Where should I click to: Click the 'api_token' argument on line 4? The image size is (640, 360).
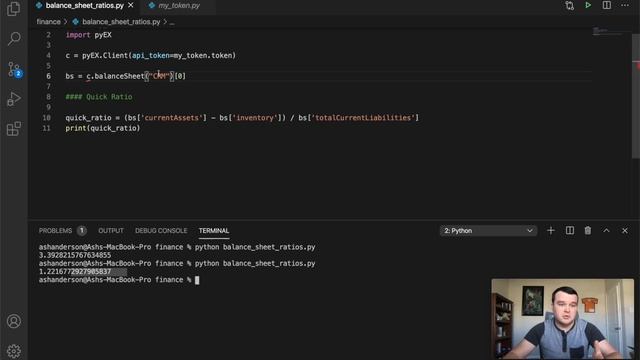tap(150, 56)
